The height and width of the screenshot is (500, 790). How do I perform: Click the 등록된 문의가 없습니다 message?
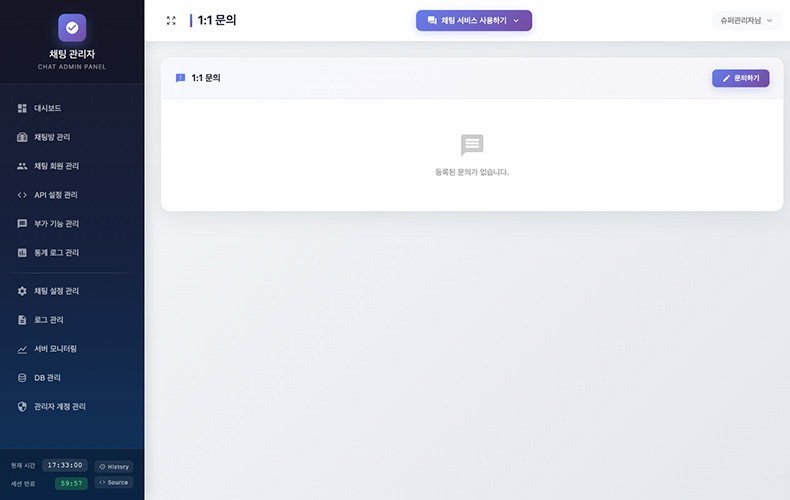[472, 172]
